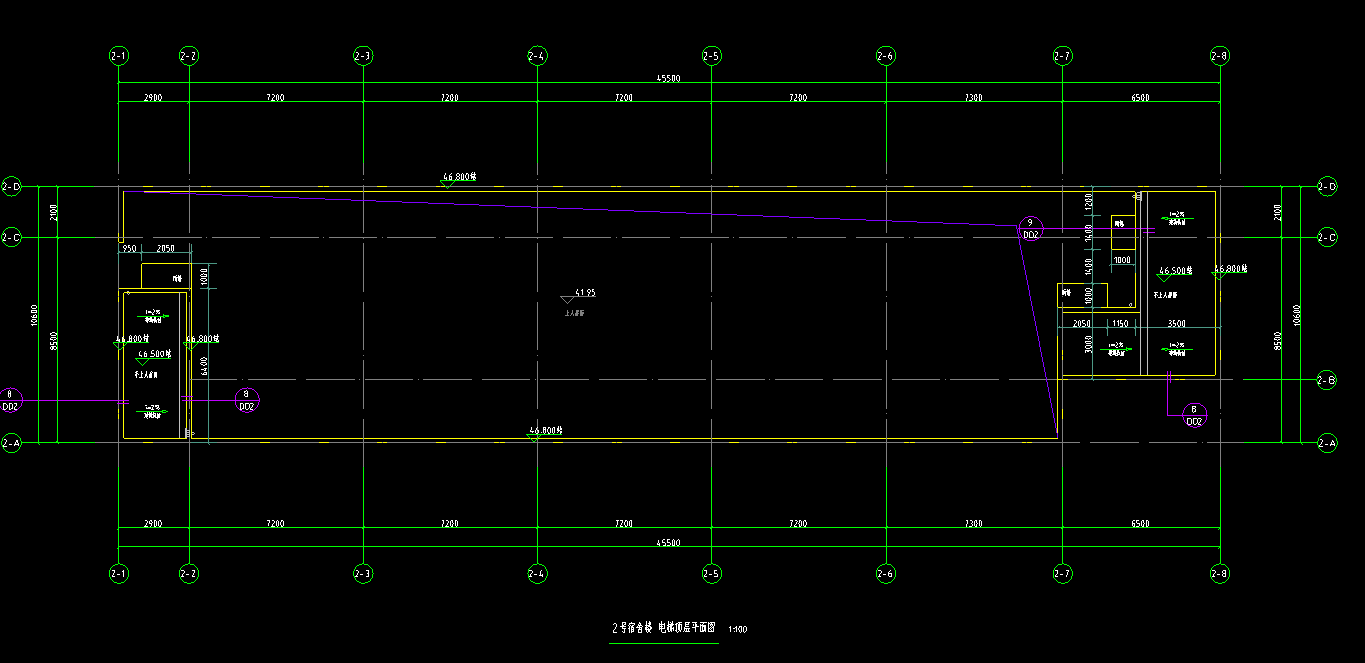This screenshot has width=1365, height=663.
Task: Select the right-side 2-B axis bubble
Action: pyautogui.click(x=1327, y=380)
